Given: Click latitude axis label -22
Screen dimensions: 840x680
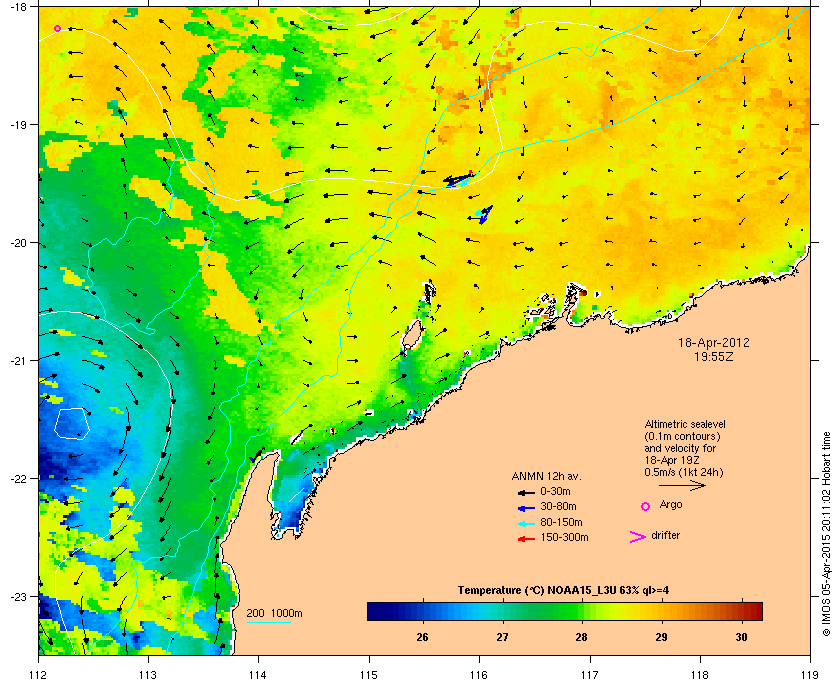Looking at the screenshot, I should [x=18, y=478].
